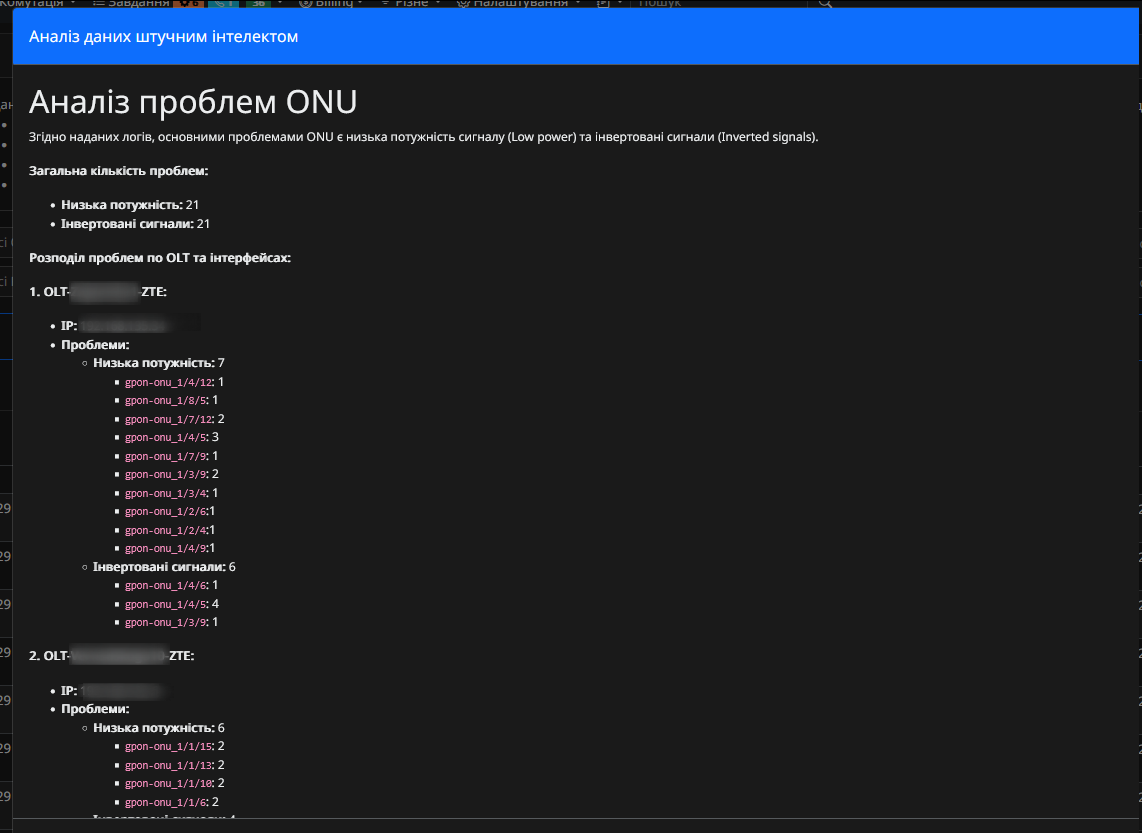
Task: Click the Налаштування gear icon
Action: (463, 4)
